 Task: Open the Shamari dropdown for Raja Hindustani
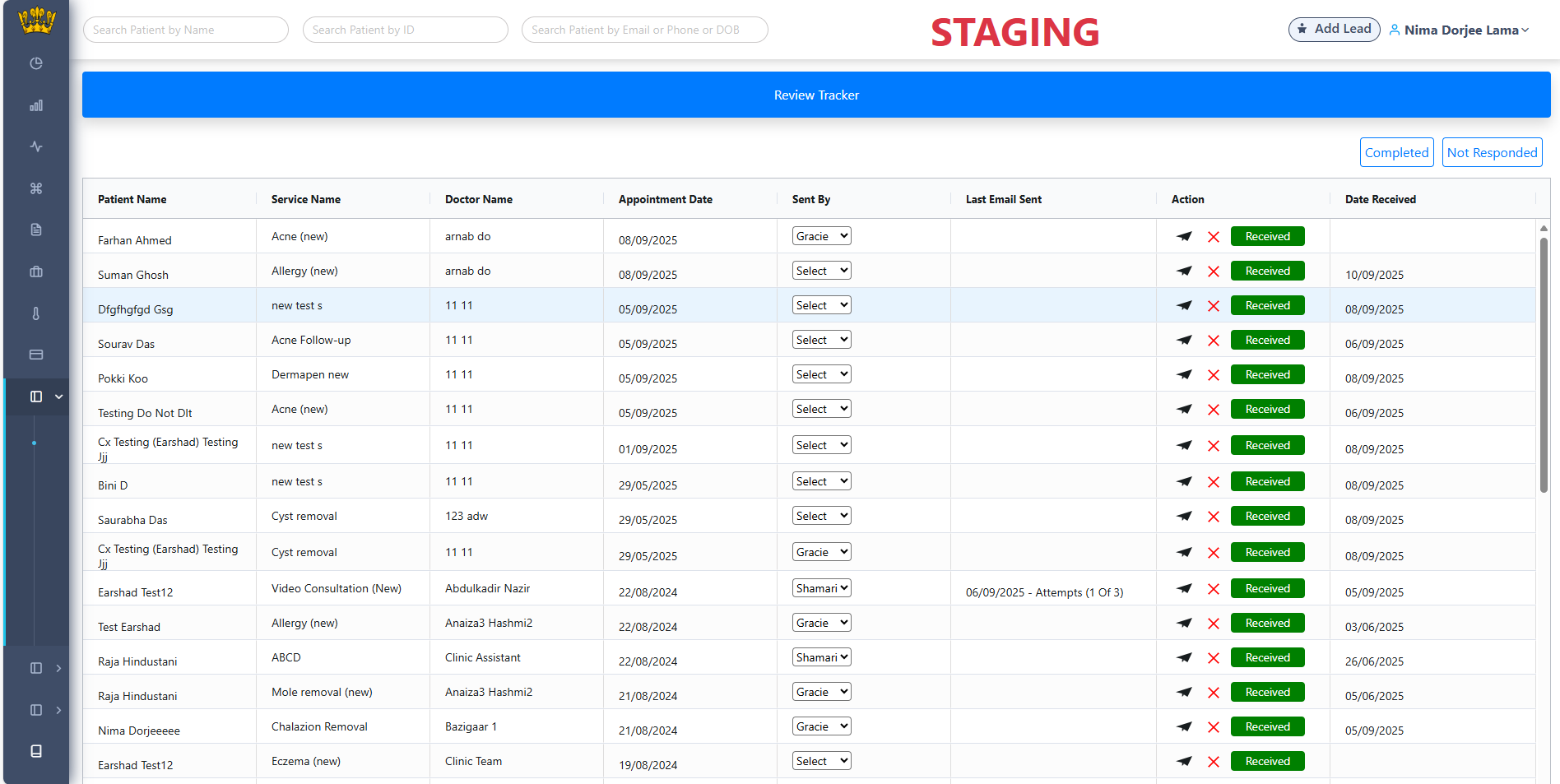coord(821,657)
